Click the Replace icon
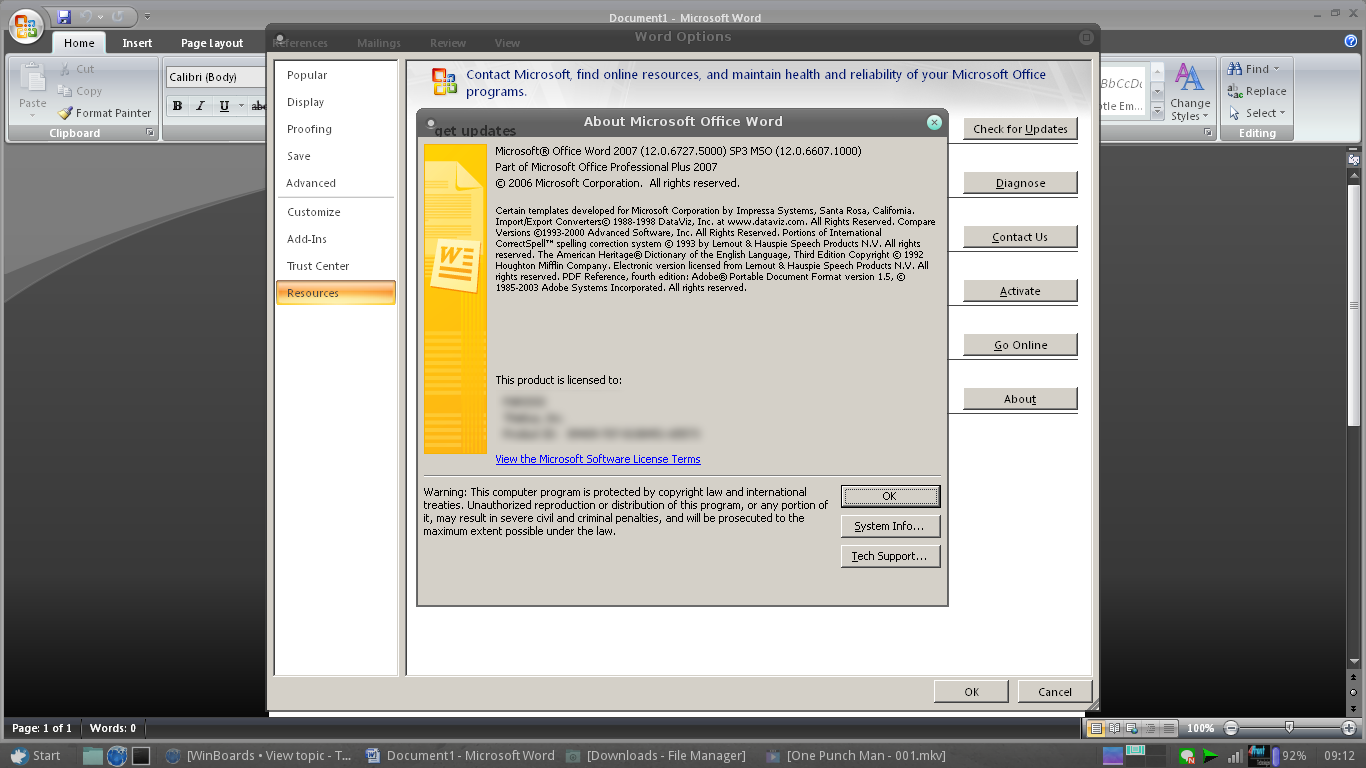Screen dimensions: 1366x768 tap(1235, 91)
